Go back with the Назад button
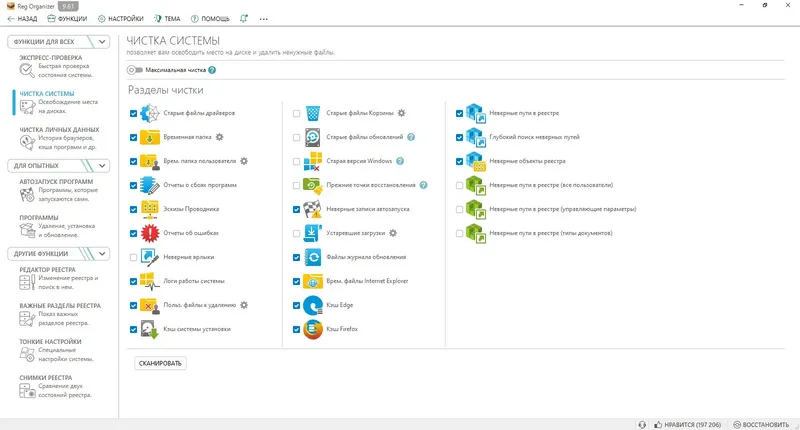Screen dimensions: 800x430 pos(22,18)
